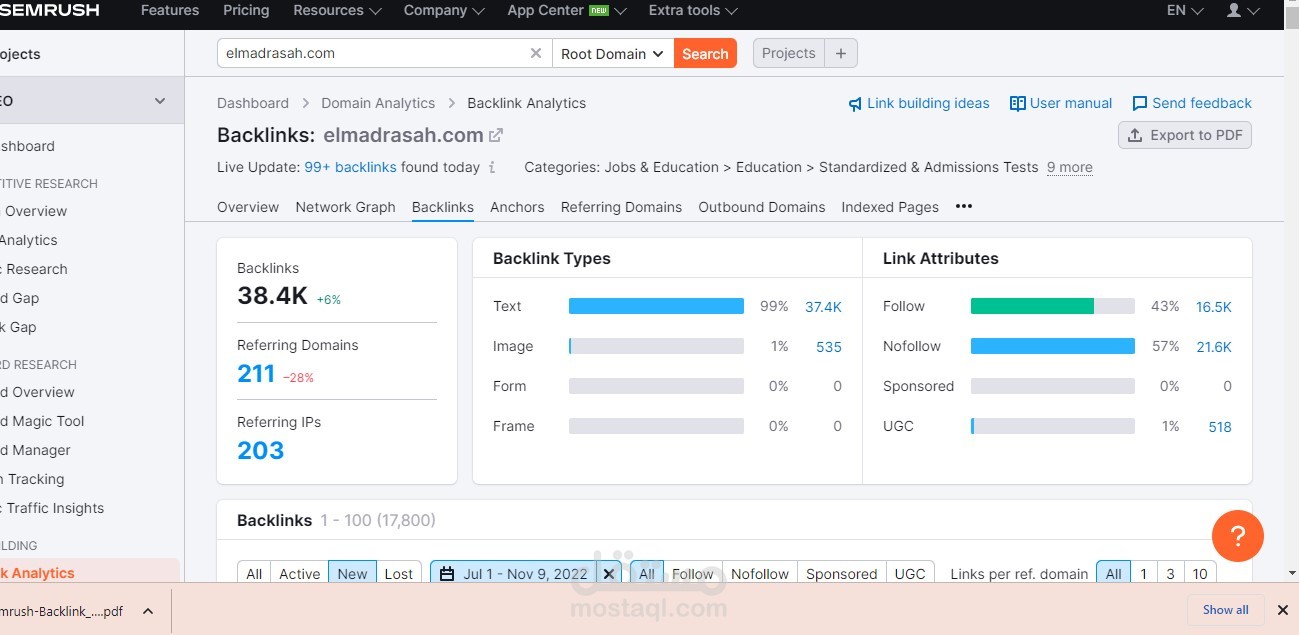
Task: Expand the Extra tools menu
Action: tap(692, 11)
